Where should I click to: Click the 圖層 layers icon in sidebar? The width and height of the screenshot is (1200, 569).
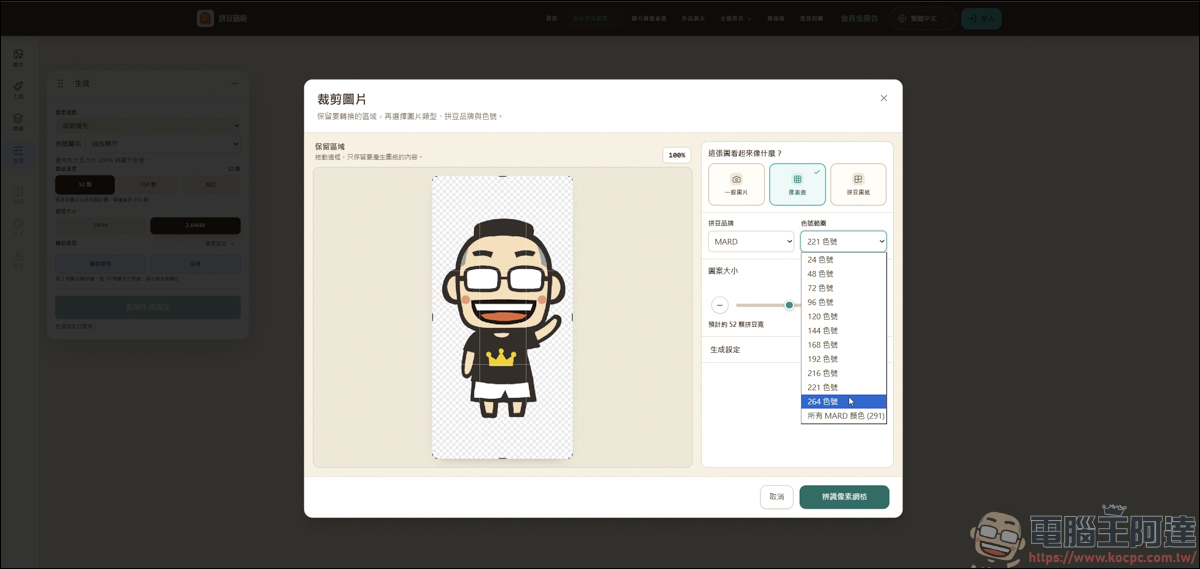pyautogui.click(x=18, y=122)
